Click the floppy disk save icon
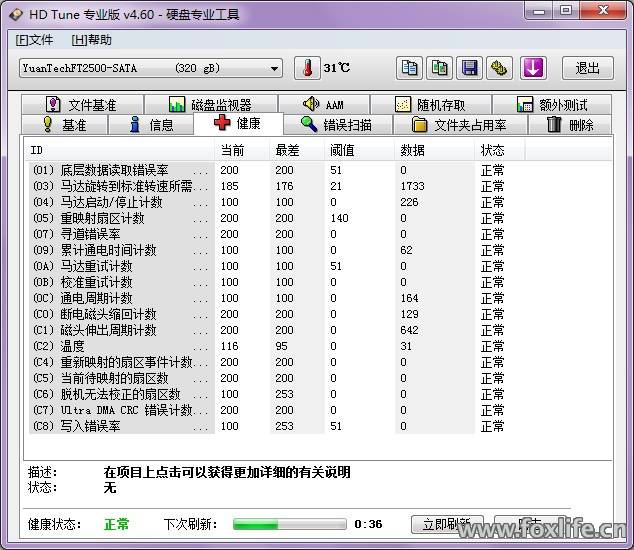 click(x=469, y=68)
